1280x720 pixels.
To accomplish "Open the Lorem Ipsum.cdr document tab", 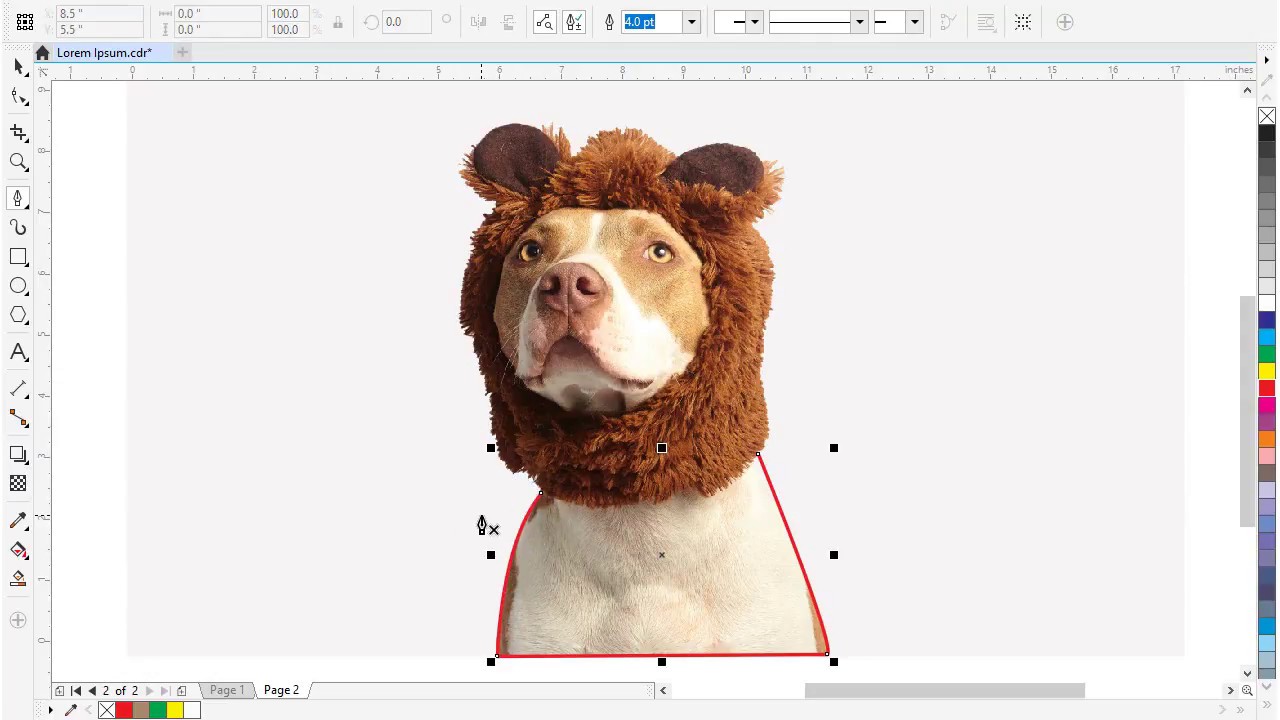I will click(104, 53).
